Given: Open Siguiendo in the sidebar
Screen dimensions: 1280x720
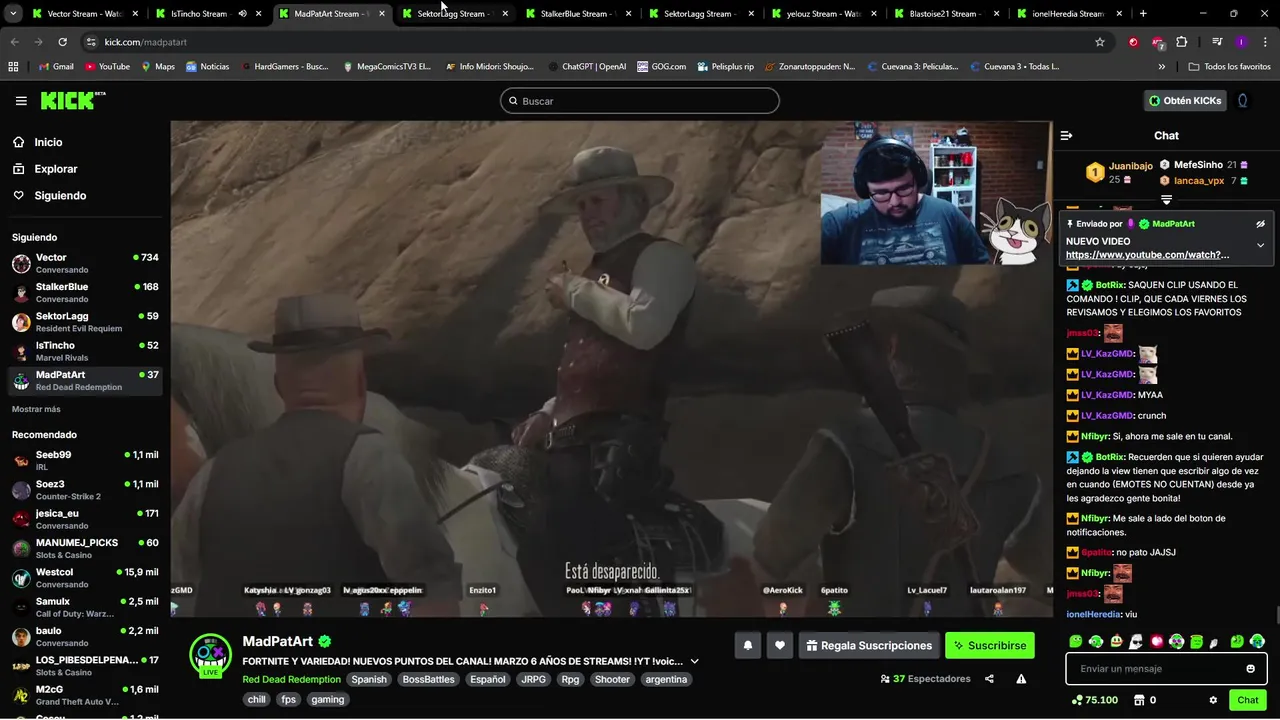Looking at the screenshot, I should tap(60, 196).
